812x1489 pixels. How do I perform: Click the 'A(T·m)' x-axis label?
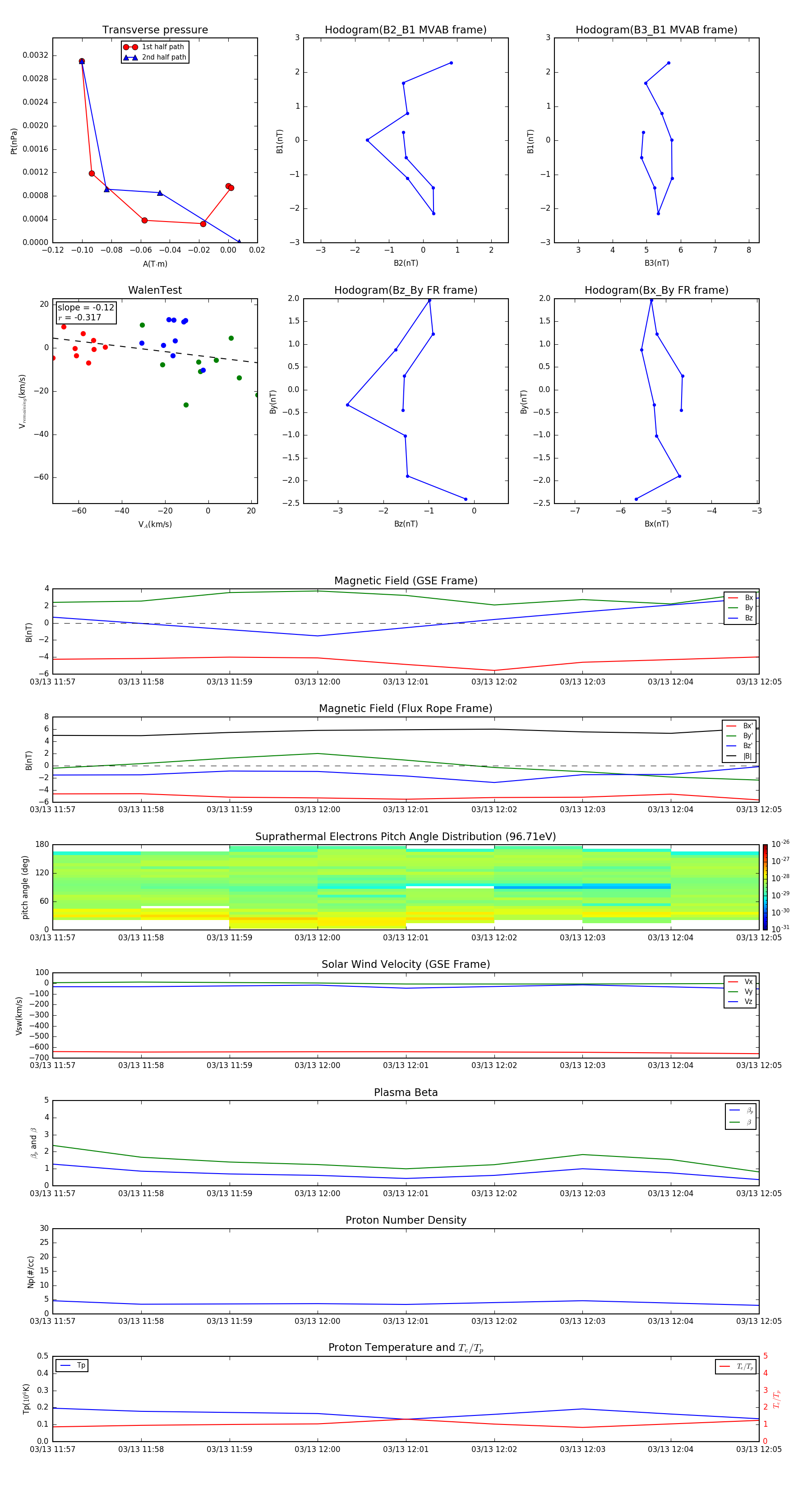coord(155,264)
